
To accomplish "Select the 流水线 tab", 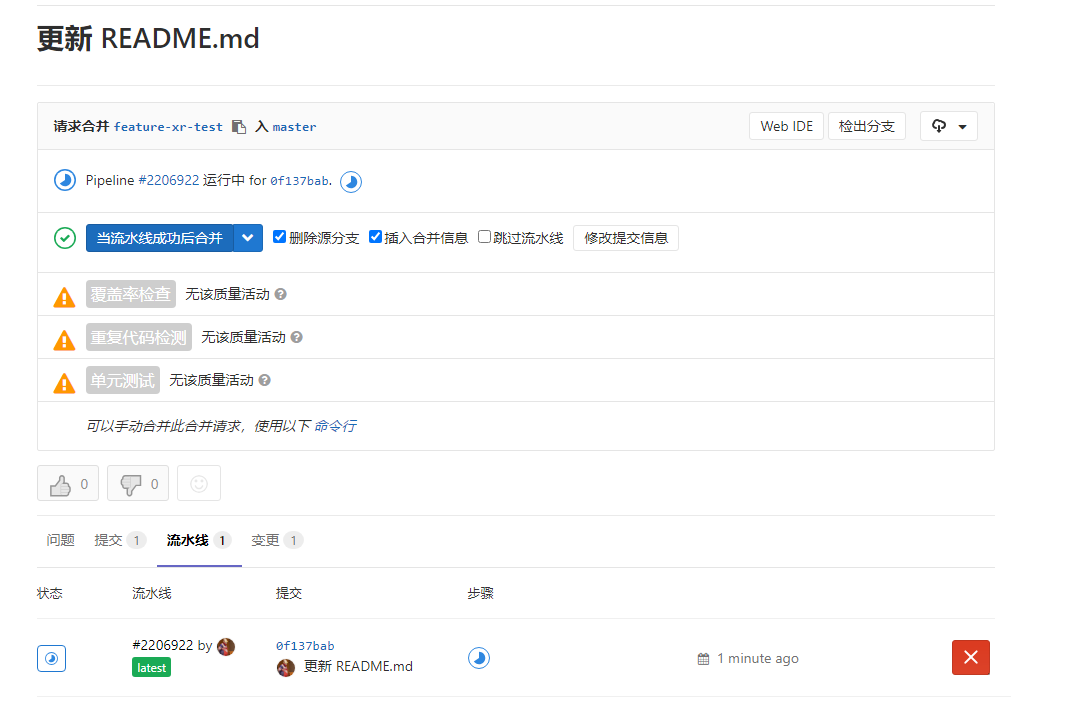I will tap(199, 540).
